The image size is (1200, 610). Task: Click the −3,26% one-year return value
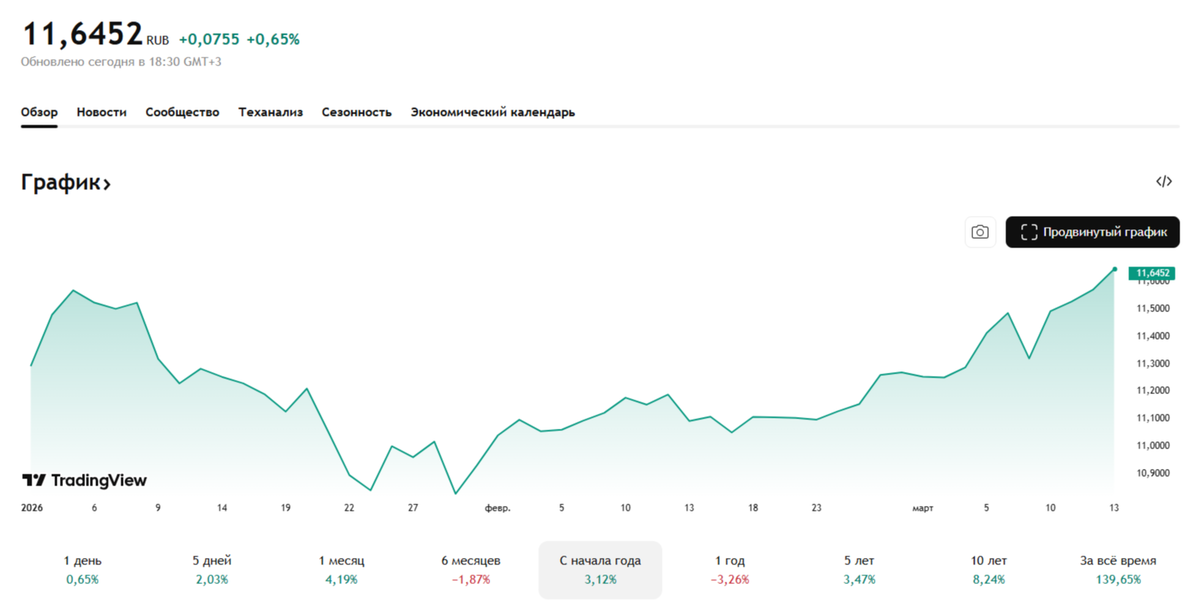[x=730, y=579]
